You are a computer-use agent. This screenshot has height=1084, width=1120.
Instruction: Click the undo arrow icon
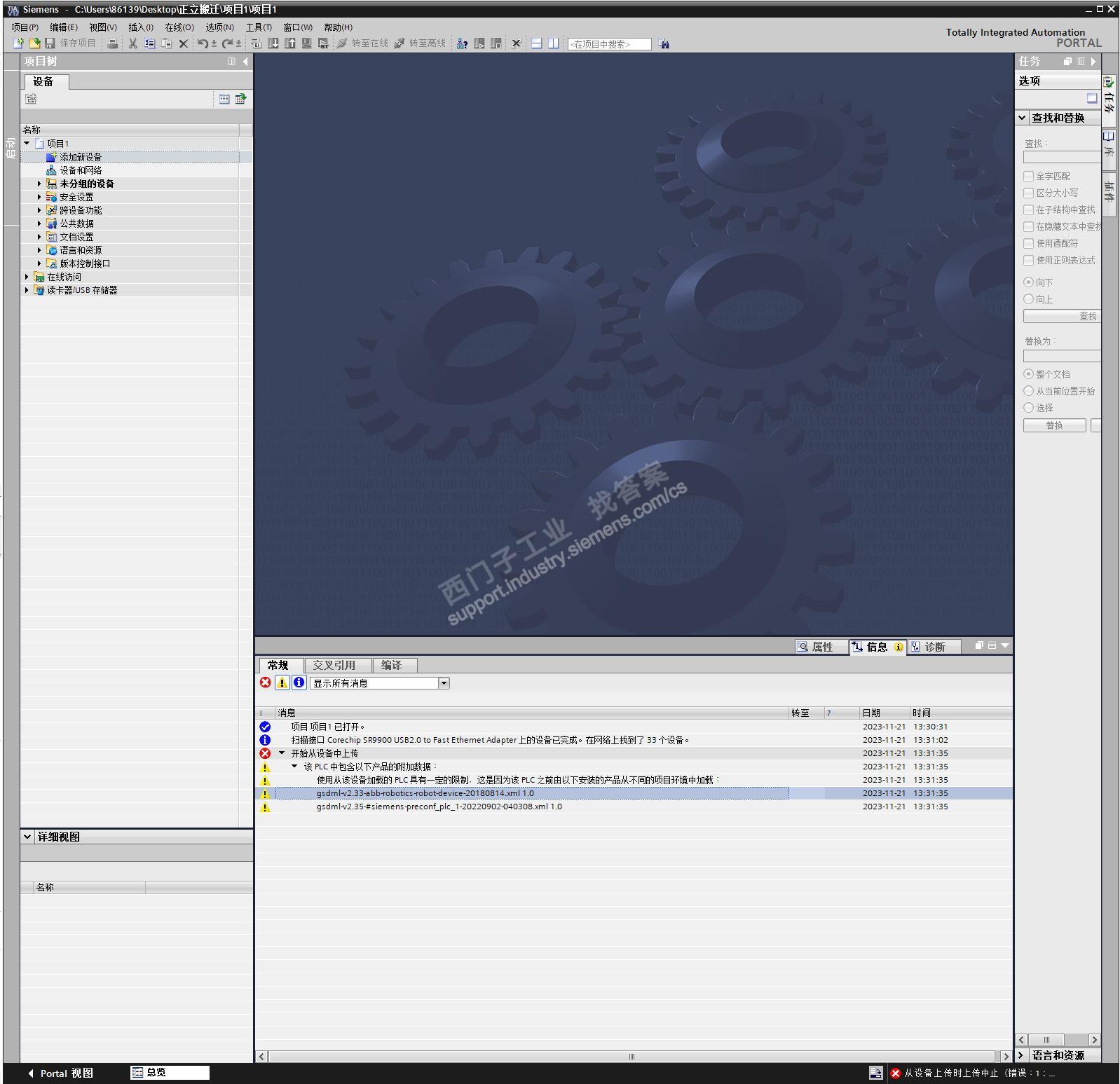click(x=203, y=43)
